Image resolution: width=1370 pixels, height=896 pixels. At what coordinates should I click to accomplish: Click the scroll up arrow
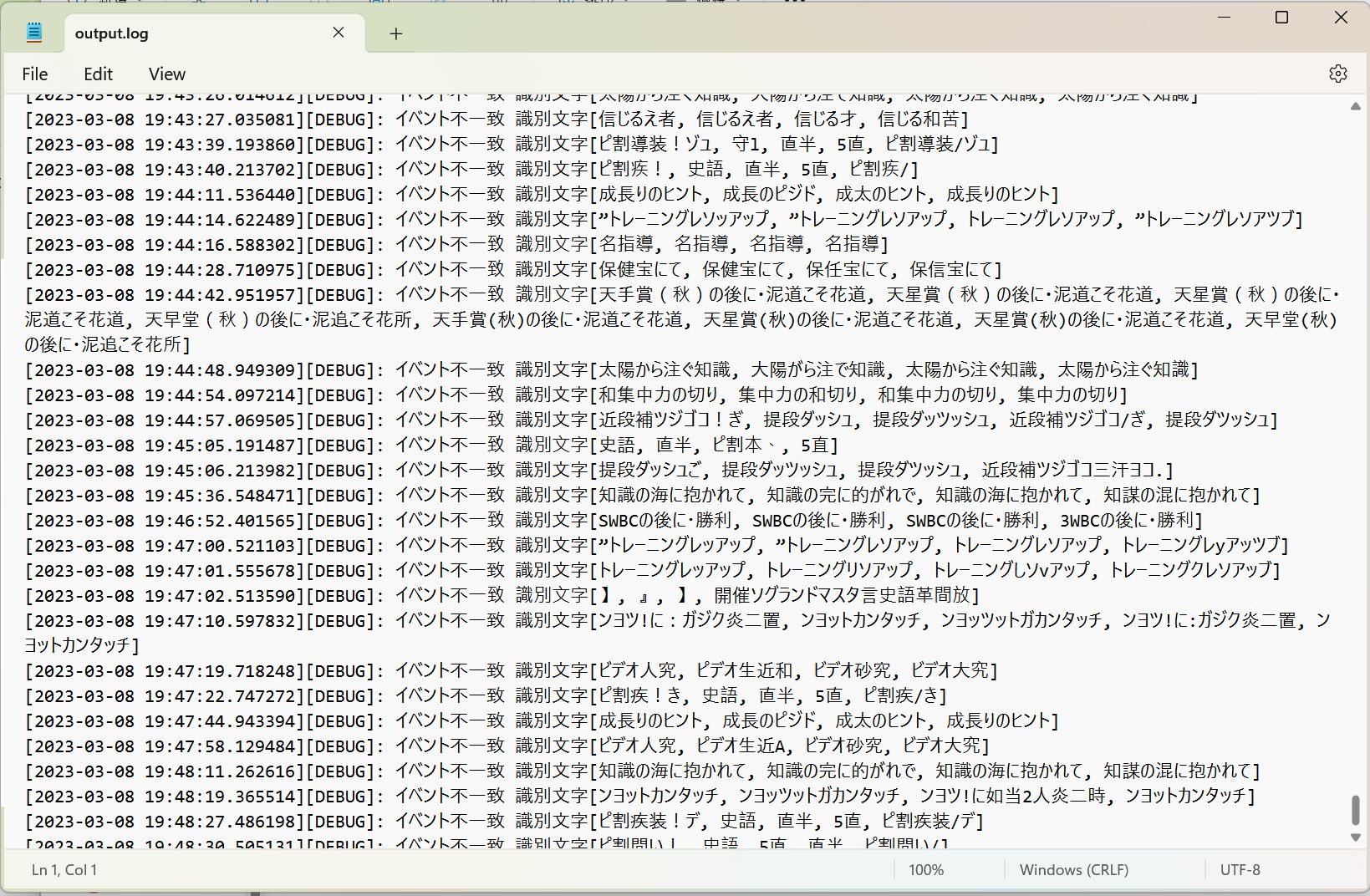[x=1355, y=106]
